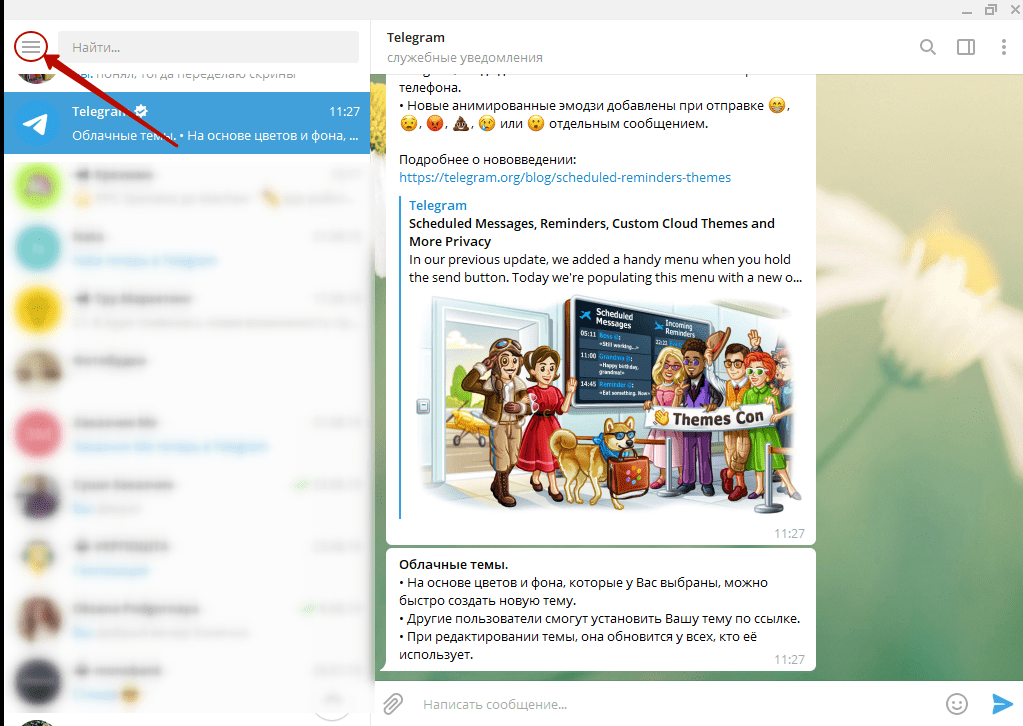Open the three-dot chat options menu
The width and height of the screenshot is (1023, 726).
point(1003,47)
